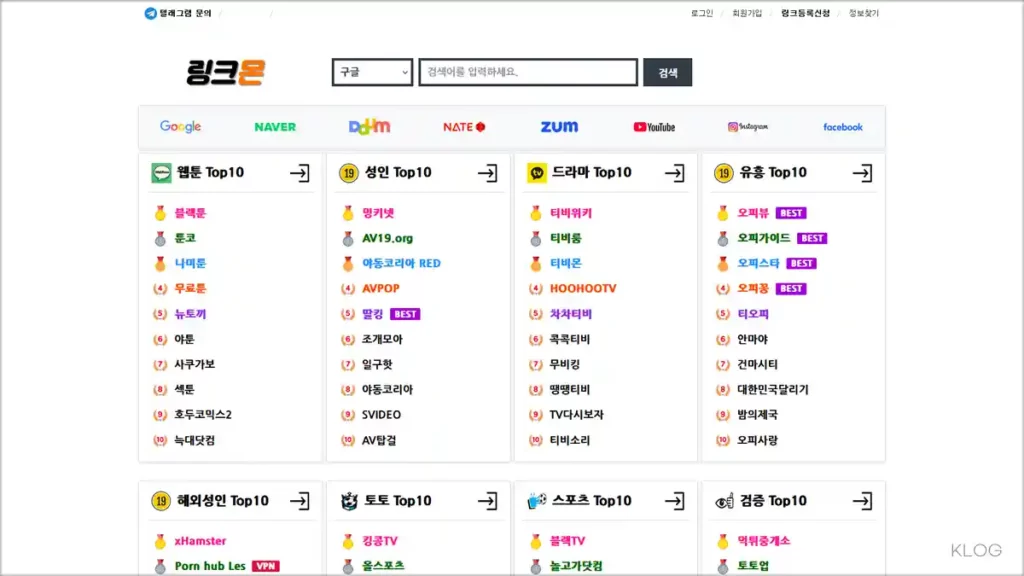The image size is (1024, 576).
Task: Click the 스포츠 Top10 category icon
Action: point(537,501)
